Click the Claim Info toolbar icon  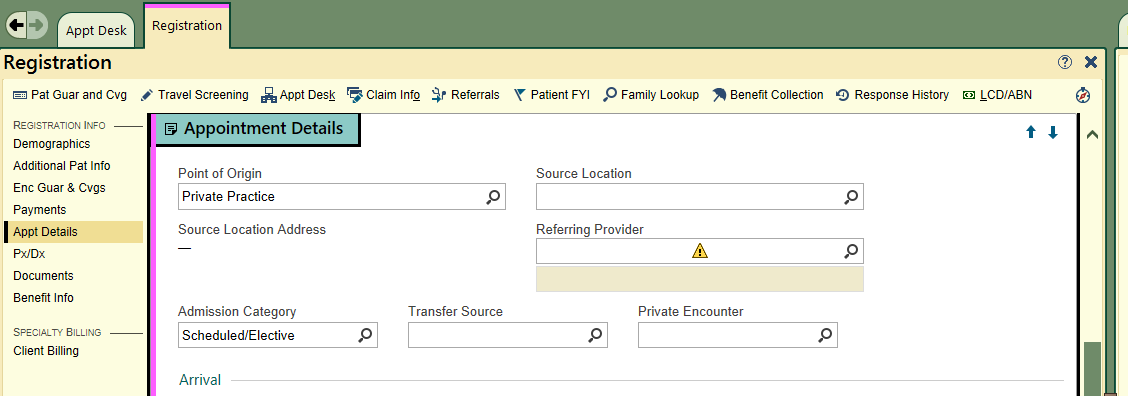click(x=354, y=94)
